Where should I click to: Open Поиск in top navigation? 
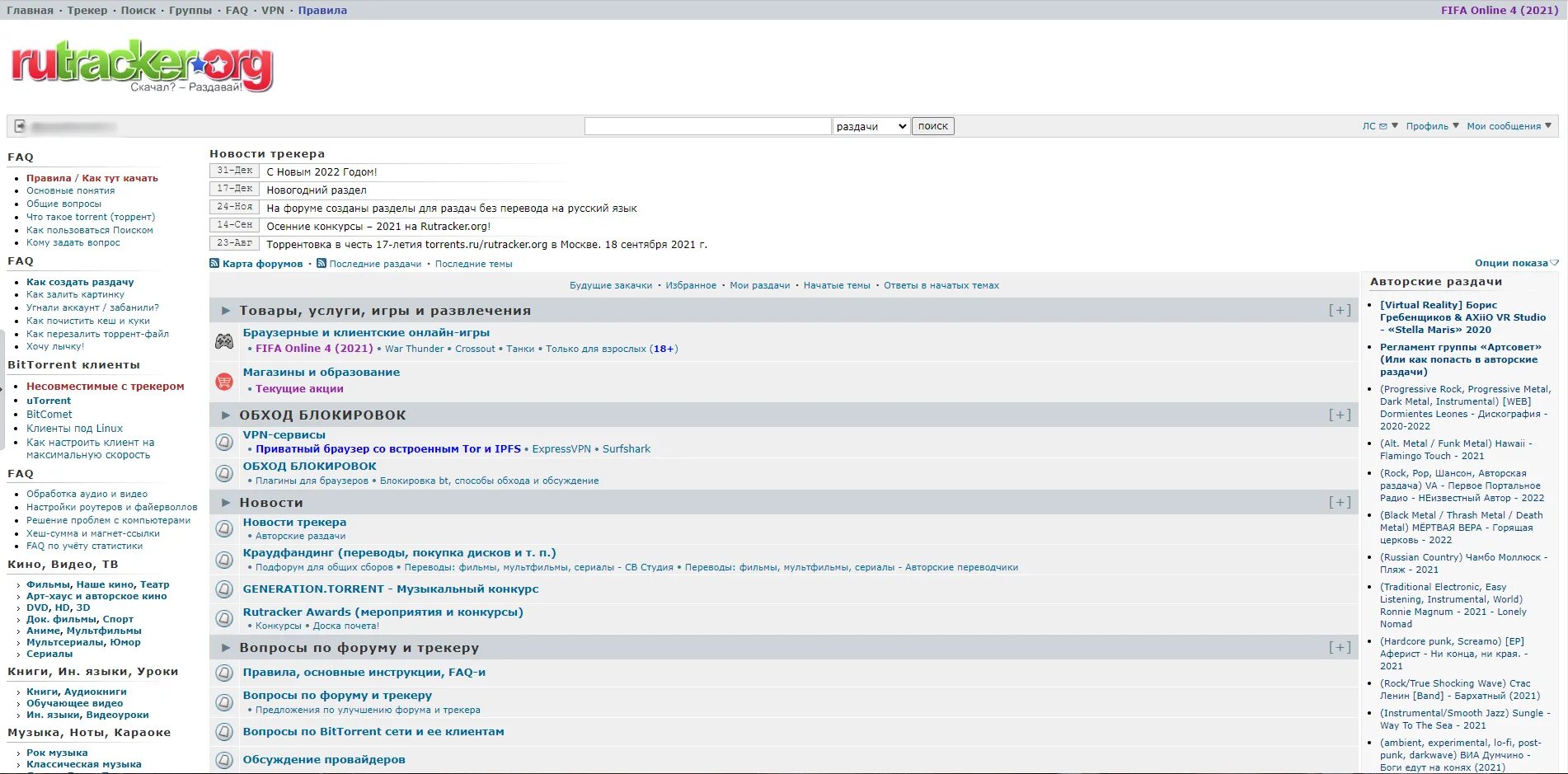pyautogui.click(x=138, y=10)
